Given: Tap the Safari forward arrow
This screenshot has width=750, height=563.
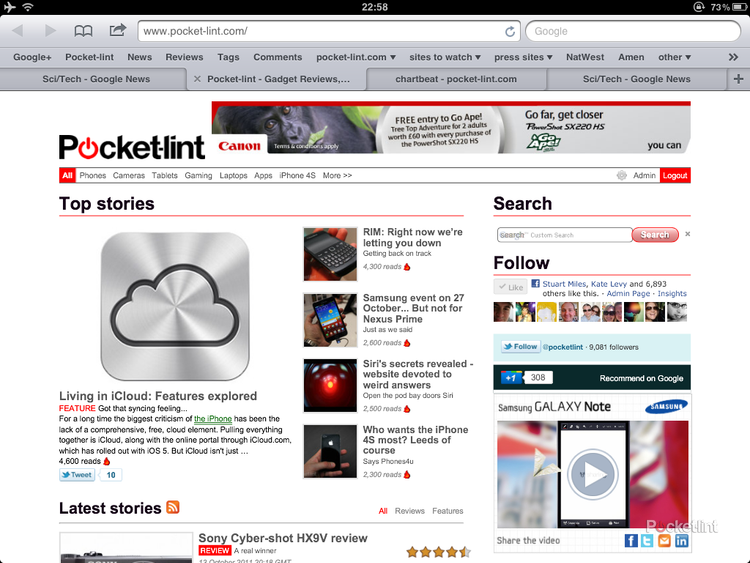Looking at the screenshot, I should 50,31.
